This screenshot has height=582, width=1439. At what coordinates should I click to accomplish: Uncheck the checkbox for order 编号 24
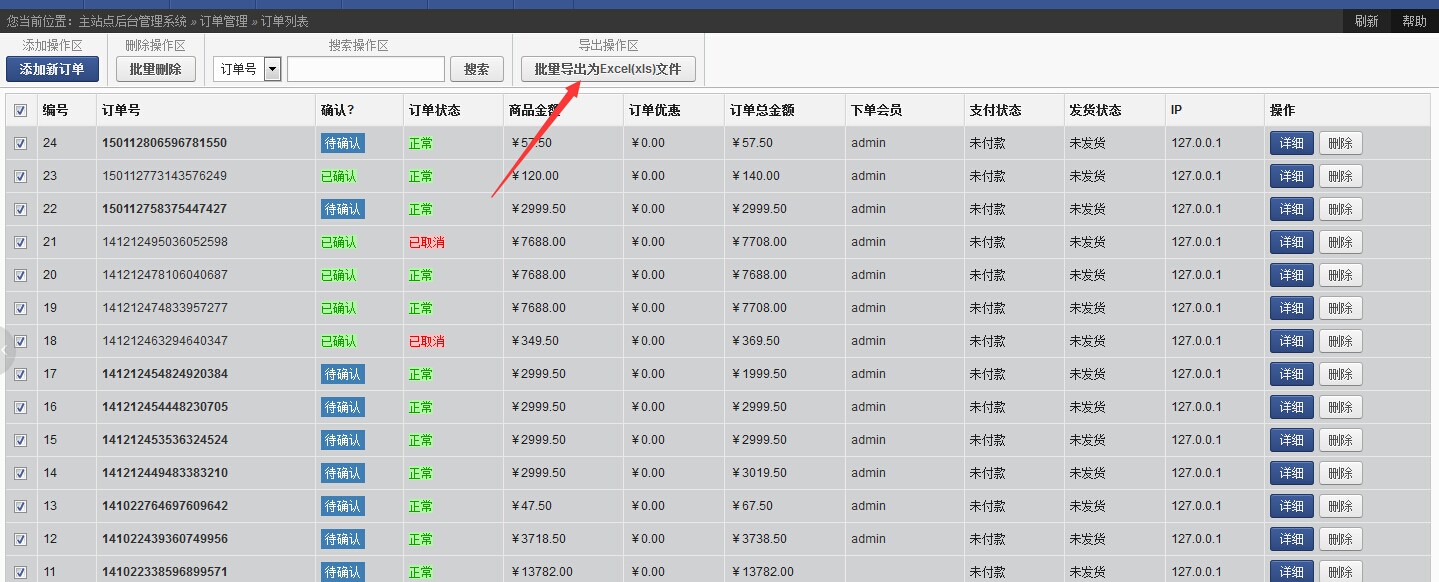21,142
